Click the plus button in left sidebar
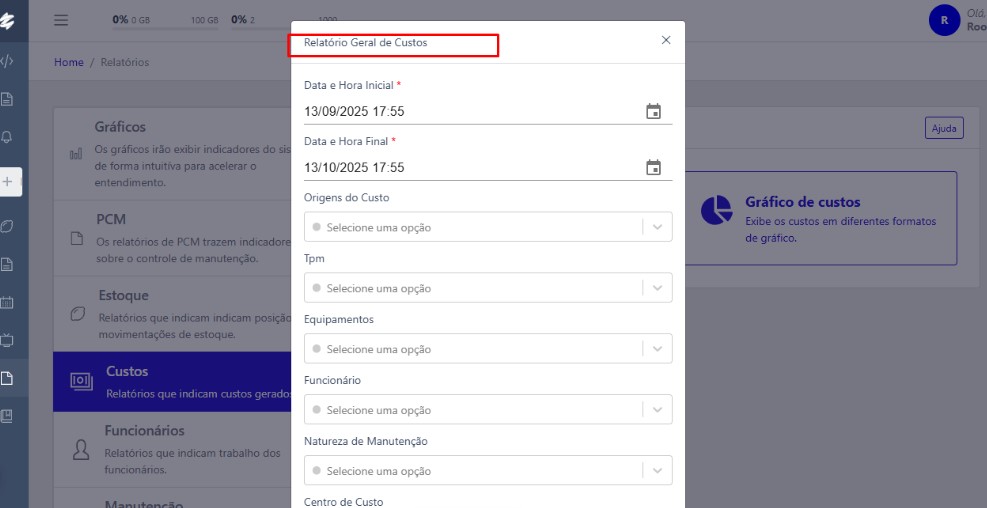987x508 pixels. 8,181
